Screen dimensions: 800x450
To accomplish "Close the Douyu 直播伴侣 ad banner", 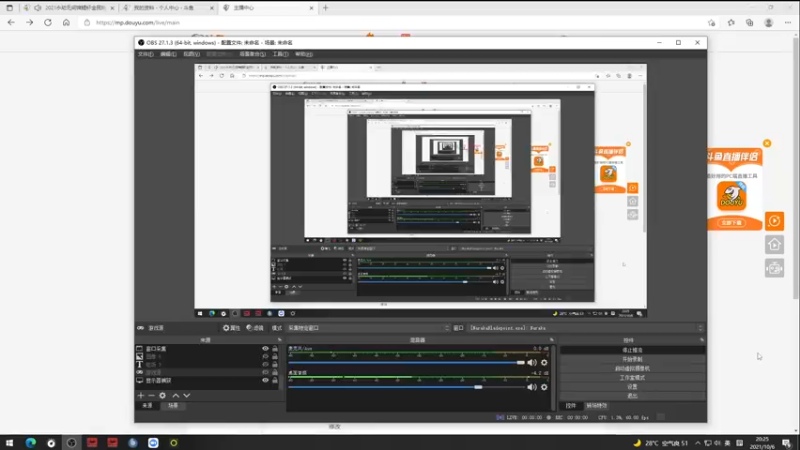I will 767,143.
